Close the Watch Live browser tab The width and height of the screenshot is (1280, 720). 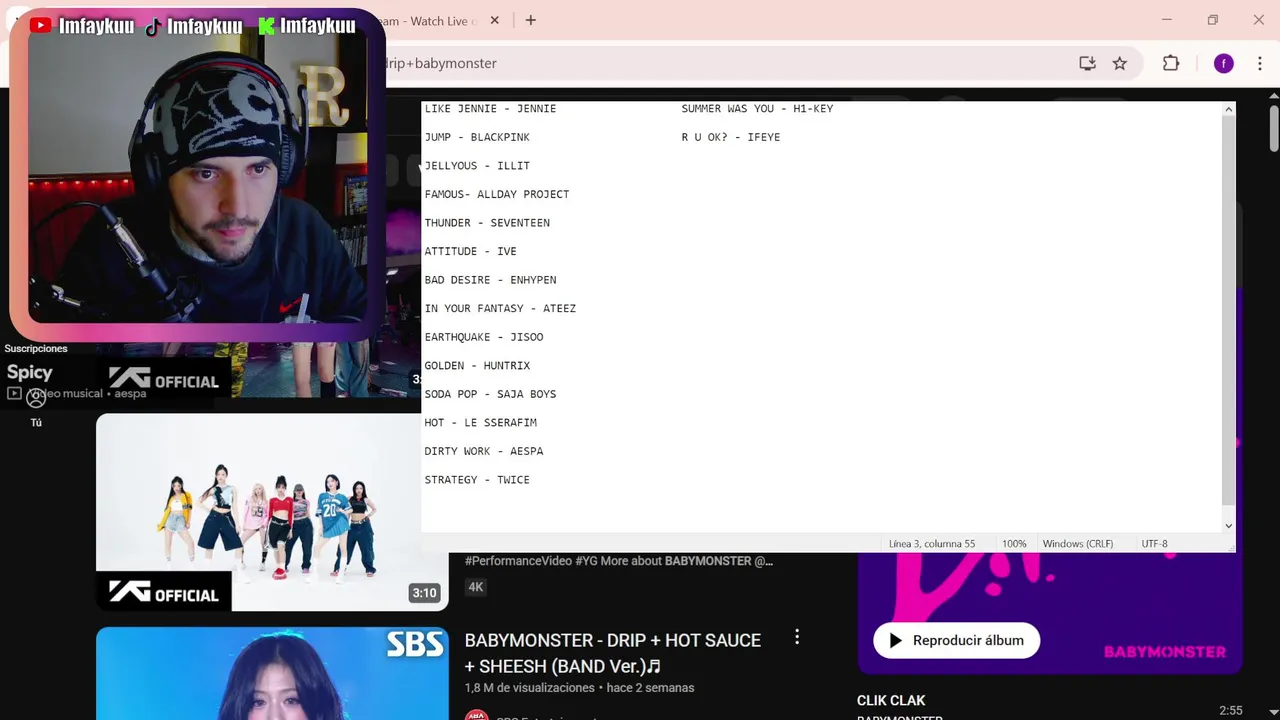click(494, 20)
